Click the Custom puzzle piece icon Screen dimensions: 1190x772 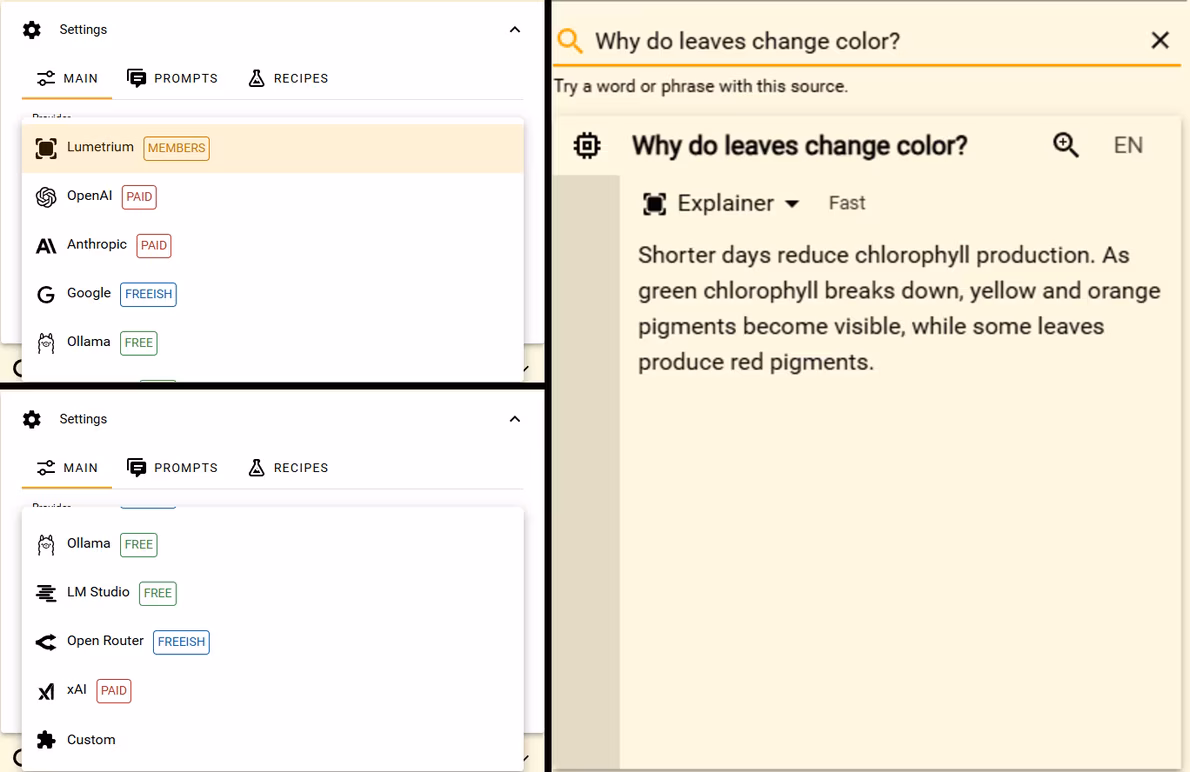46,739
